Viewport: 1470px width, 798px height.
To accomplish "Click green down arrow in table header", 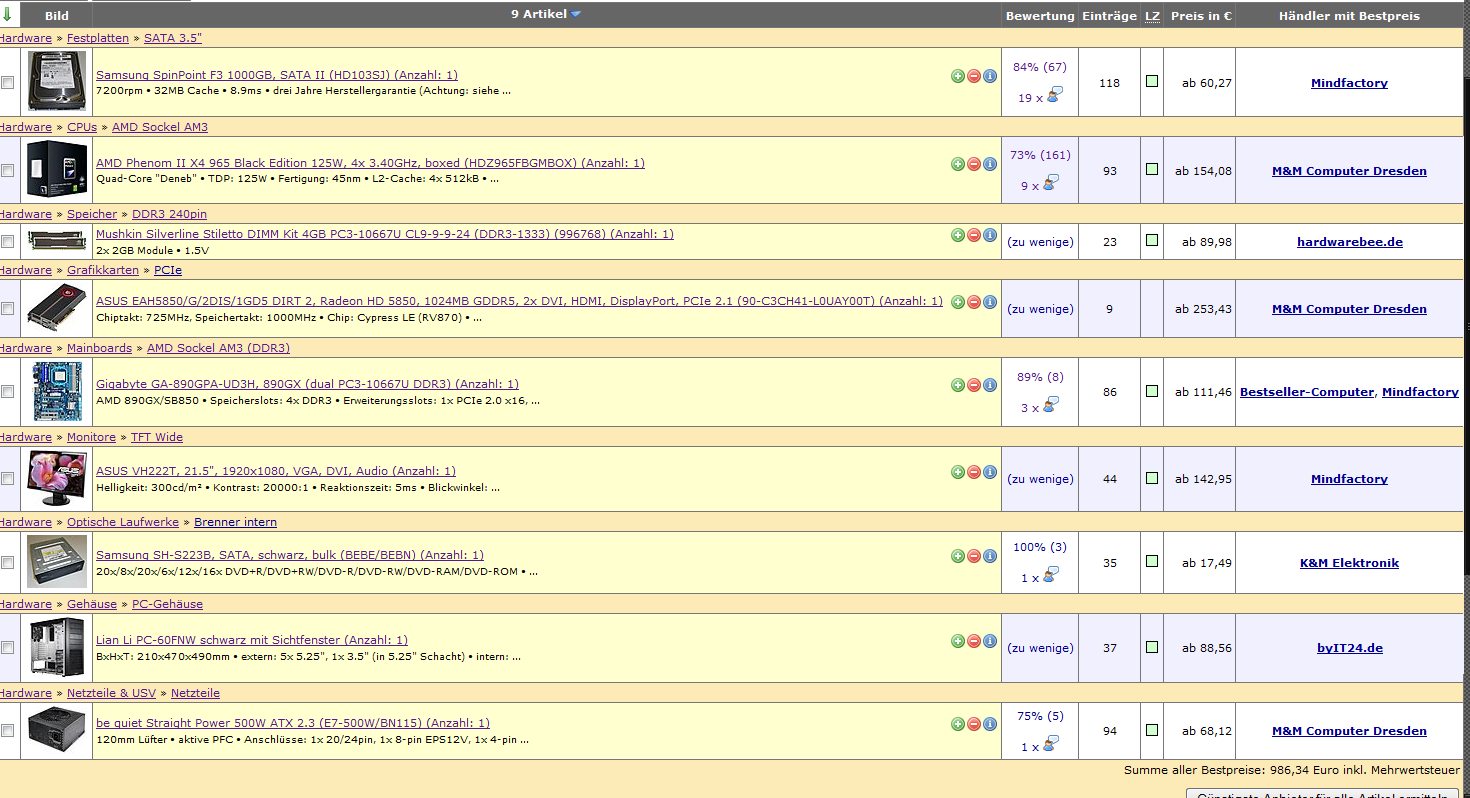I will [7, 15].
